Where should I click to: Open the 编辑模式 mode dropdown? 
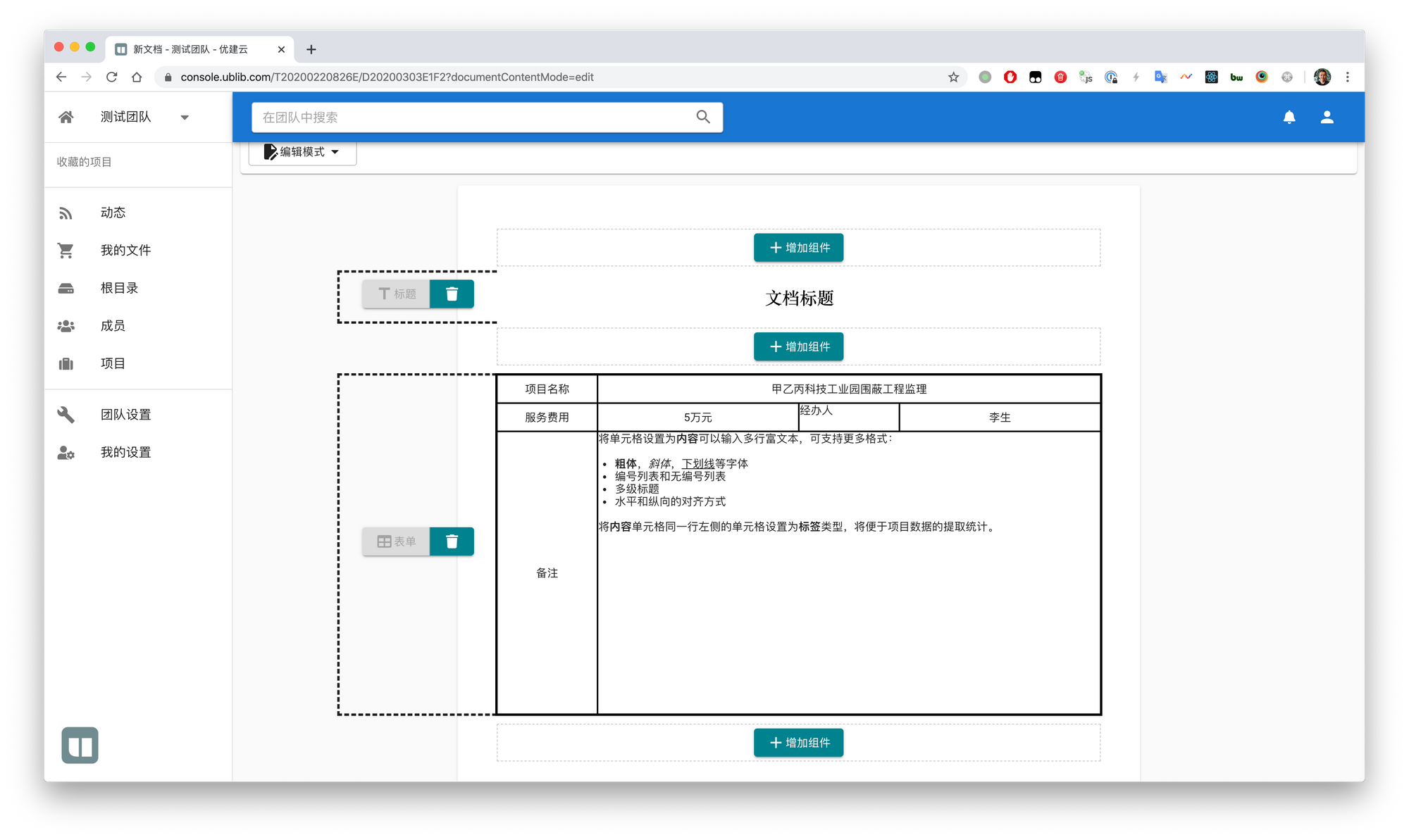tap(302, 151)
